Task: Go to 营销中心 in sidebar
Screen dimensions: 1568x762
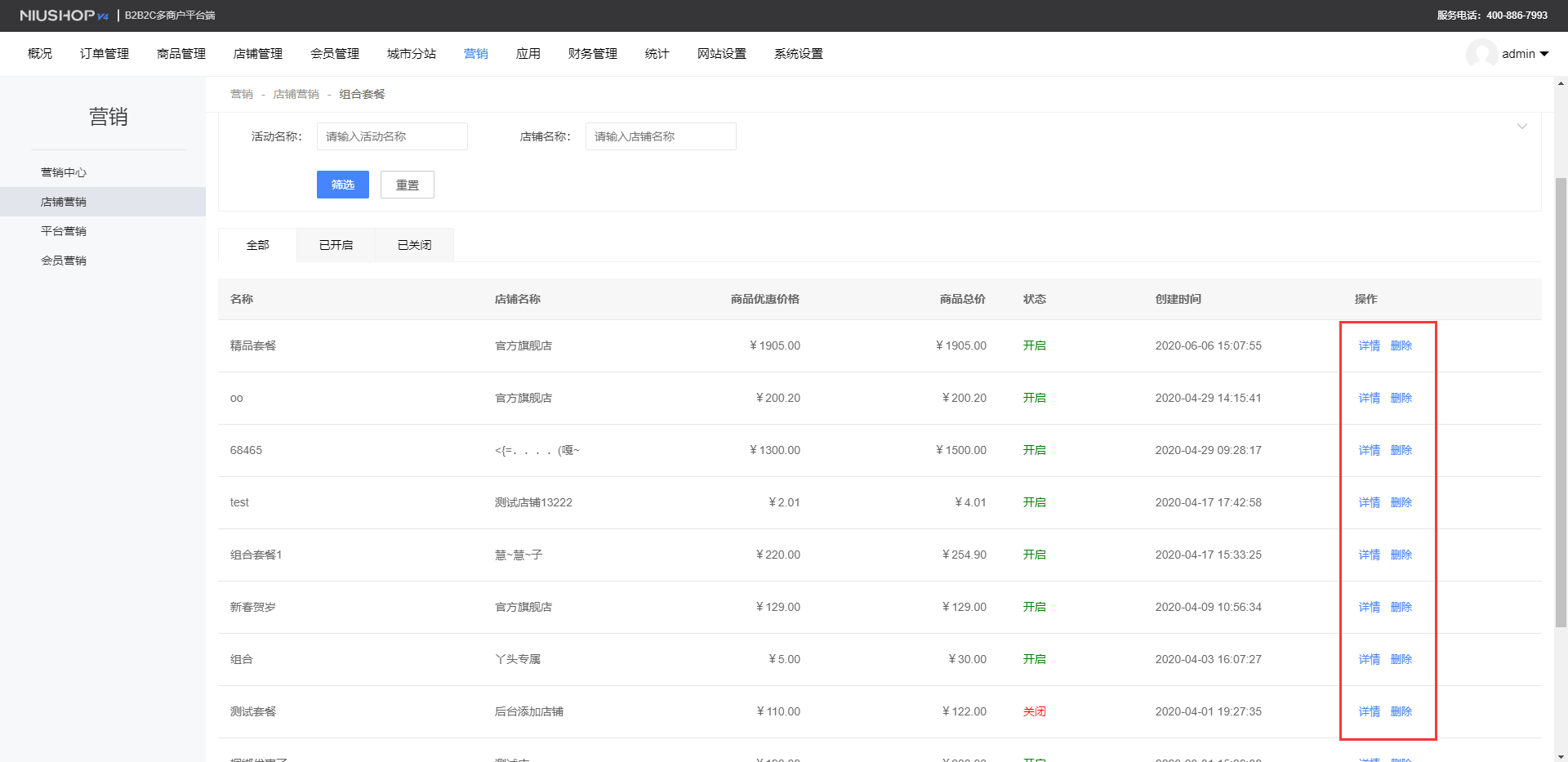Action: point(103,172)
